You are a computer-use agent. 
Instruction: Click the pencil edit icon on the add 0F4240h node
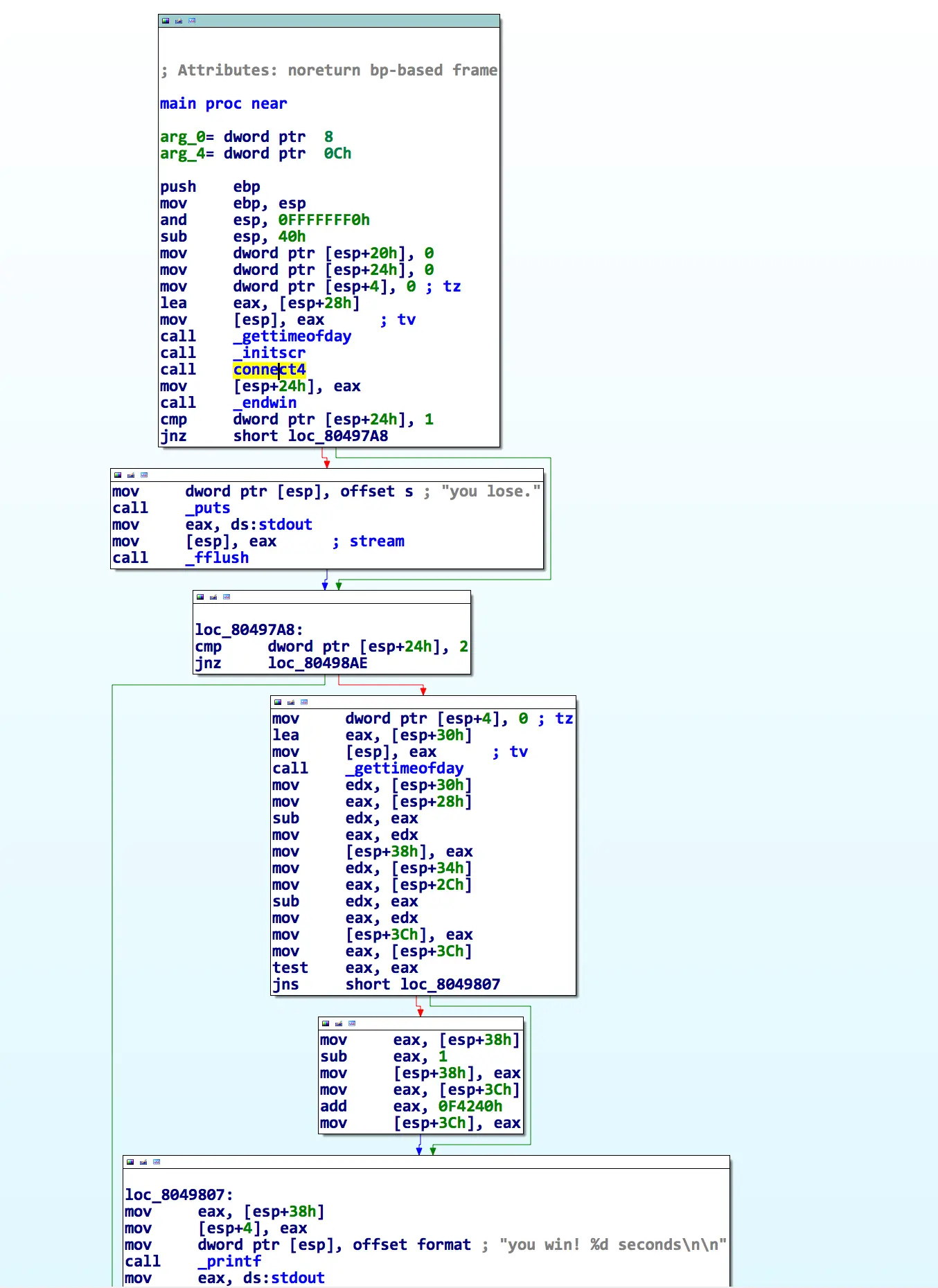[x=339, y=1023]
